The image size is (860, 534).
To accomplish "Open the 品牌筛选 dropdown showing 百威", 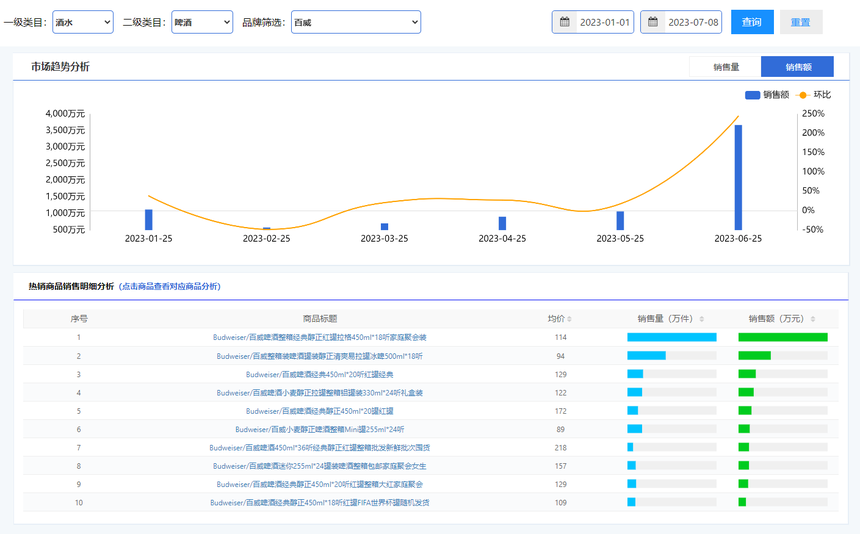I will pyautogui.click(x=356, y=22).
